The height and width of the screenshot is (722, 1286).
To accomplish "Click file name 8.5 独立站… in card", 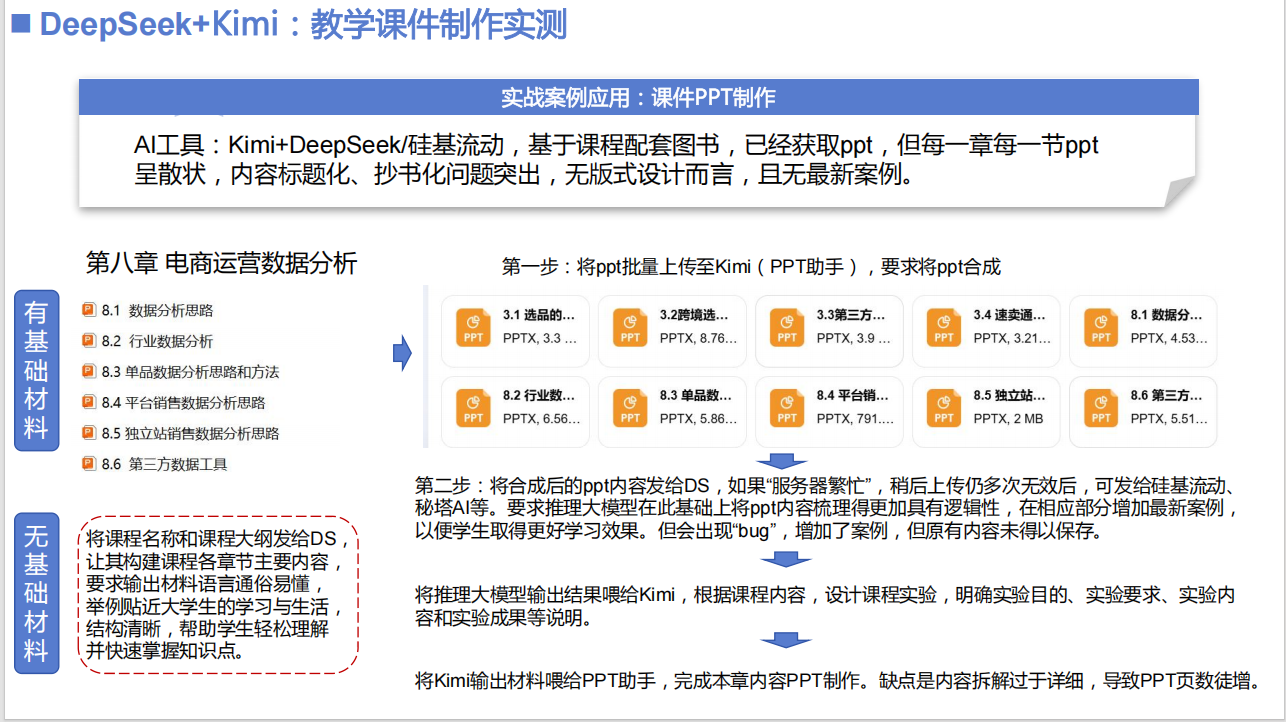I will [x=1011, y=396].
